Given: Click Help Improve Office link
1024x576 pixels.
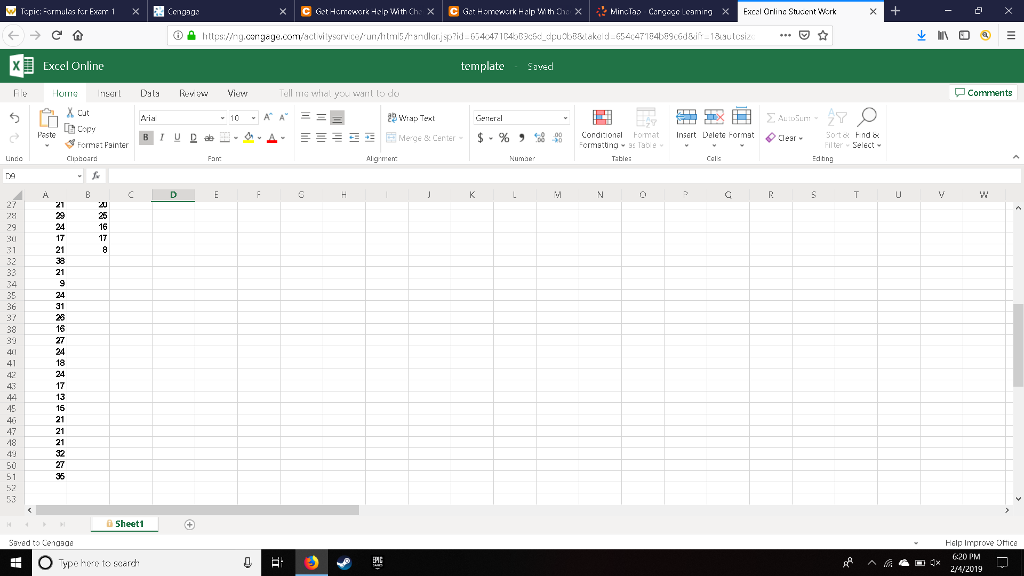Looking at the screenshot, I should pos(981,543).
